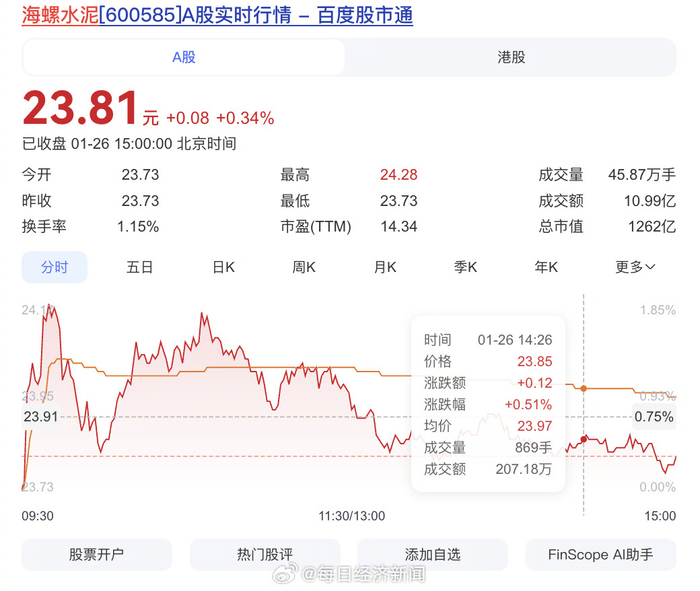The height and width of the screenshot is (591, 700).
Task: Click the tooltip 成交额 207.18万 value
Action: (x=524, y=469)
